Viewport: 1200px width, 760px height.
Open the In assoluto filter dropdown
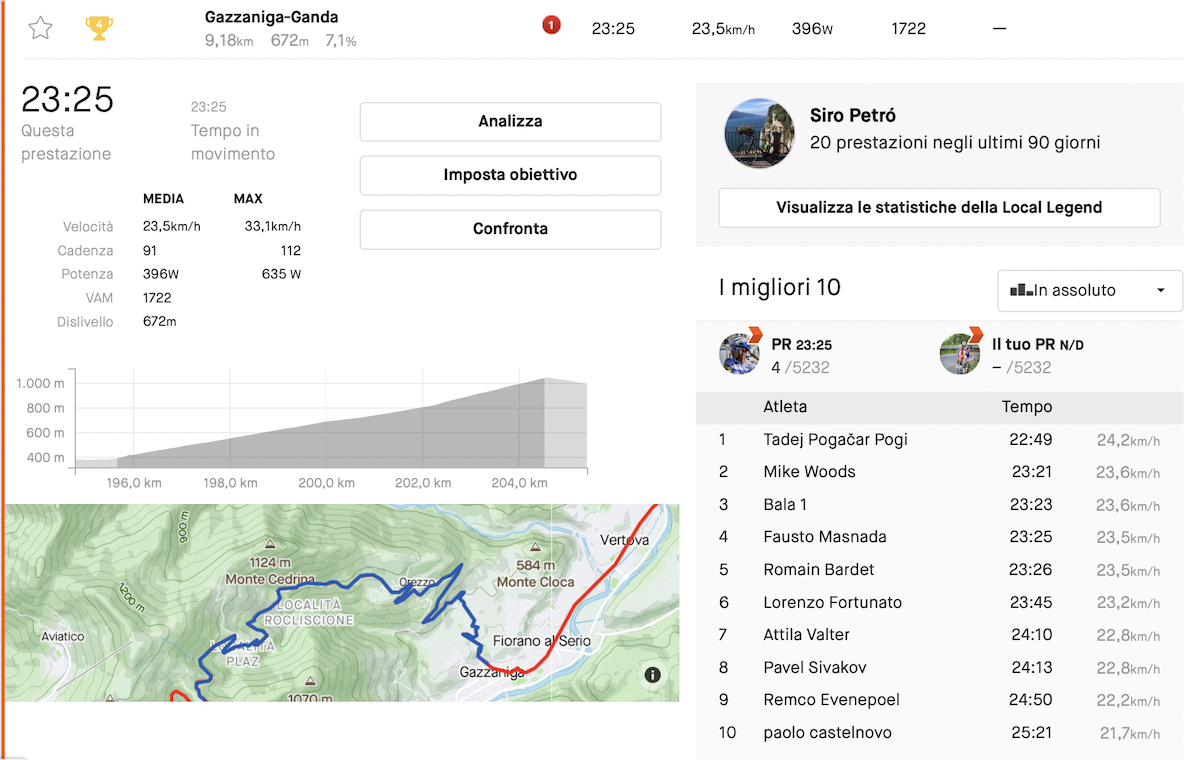tap(1090, 291)
